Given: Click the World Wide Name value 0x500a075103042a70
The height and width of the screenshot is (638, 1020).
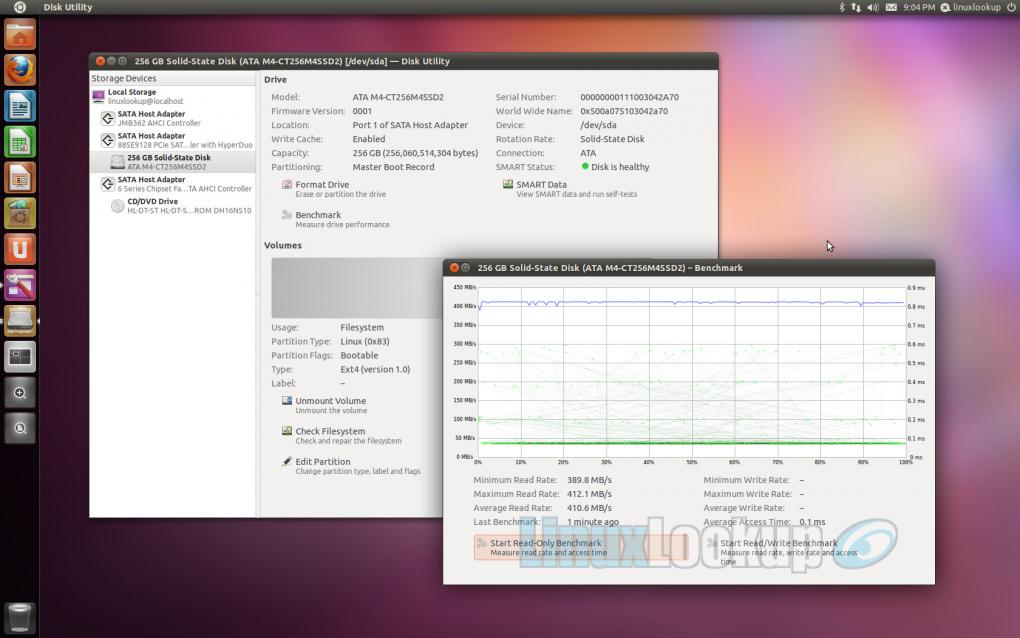Looking at the screenshot, I should tap(624, 111).
